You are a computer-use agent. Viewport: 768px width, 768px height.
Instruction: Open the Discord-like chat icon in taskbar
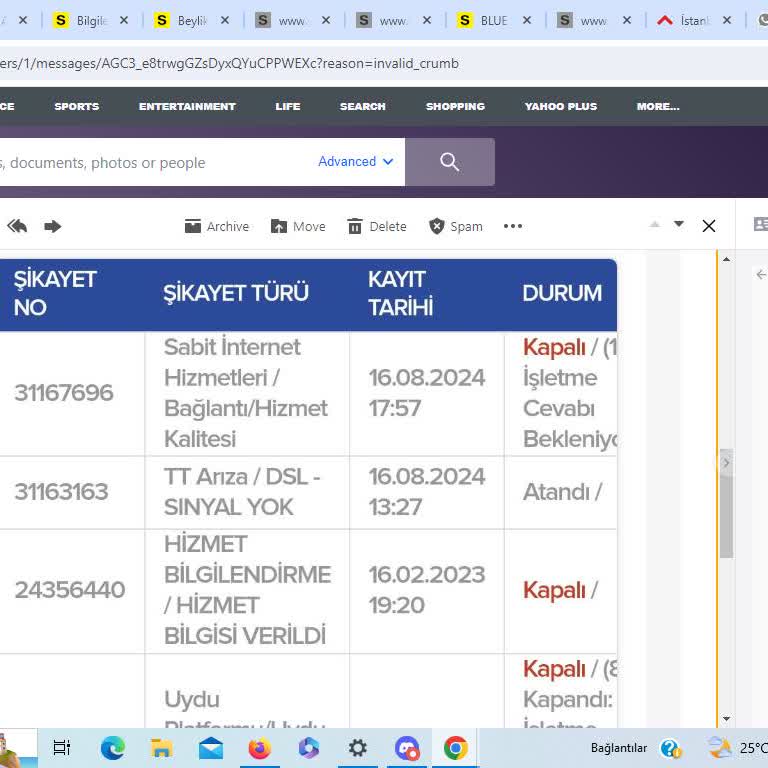[x=407, y=748]
